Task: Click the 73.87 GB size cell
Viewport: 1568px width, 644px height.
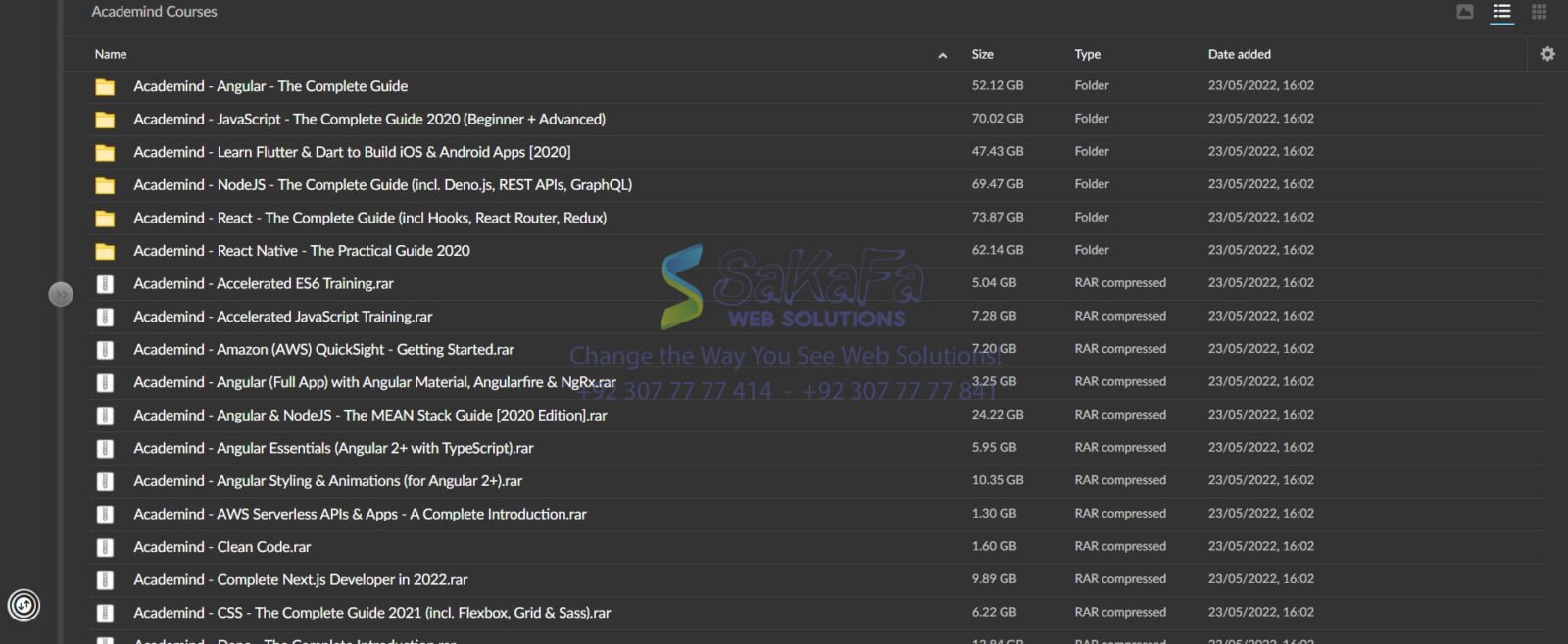Action: tap(997, 217)
